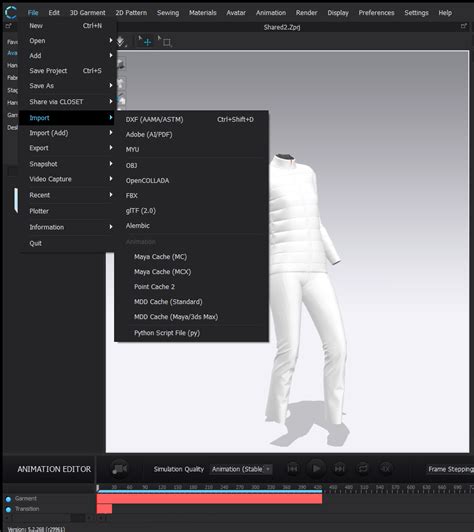
Task: Open the Settings menu
Action: tap(416, 13)
